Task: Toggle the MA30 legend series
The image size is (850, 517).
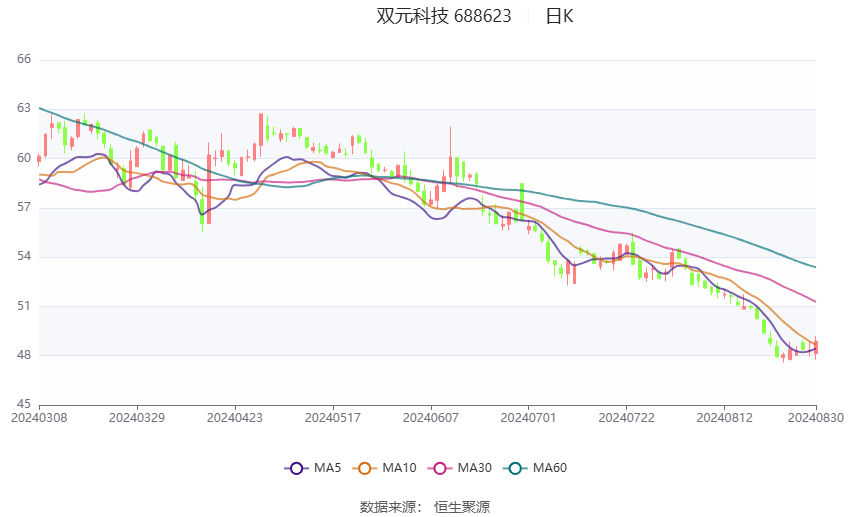Action: (460, 468)
